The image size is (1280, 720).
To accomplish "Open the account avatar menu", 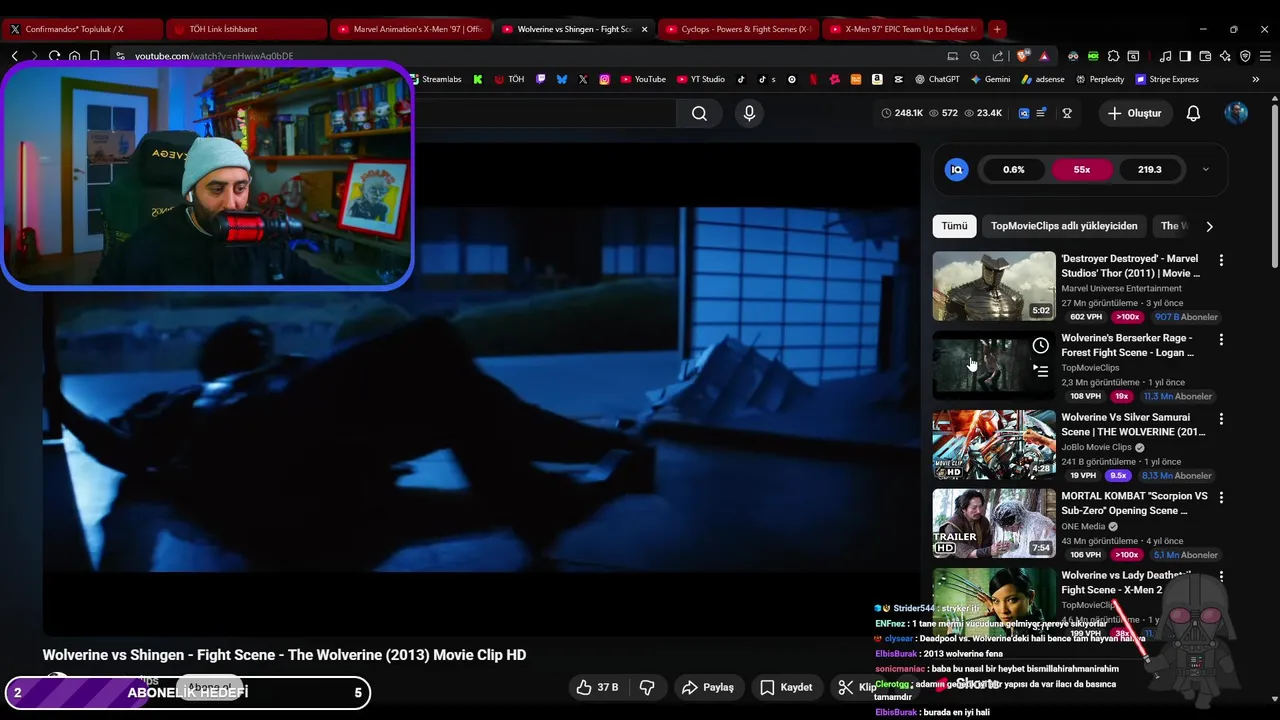I will coord(1236,113).
